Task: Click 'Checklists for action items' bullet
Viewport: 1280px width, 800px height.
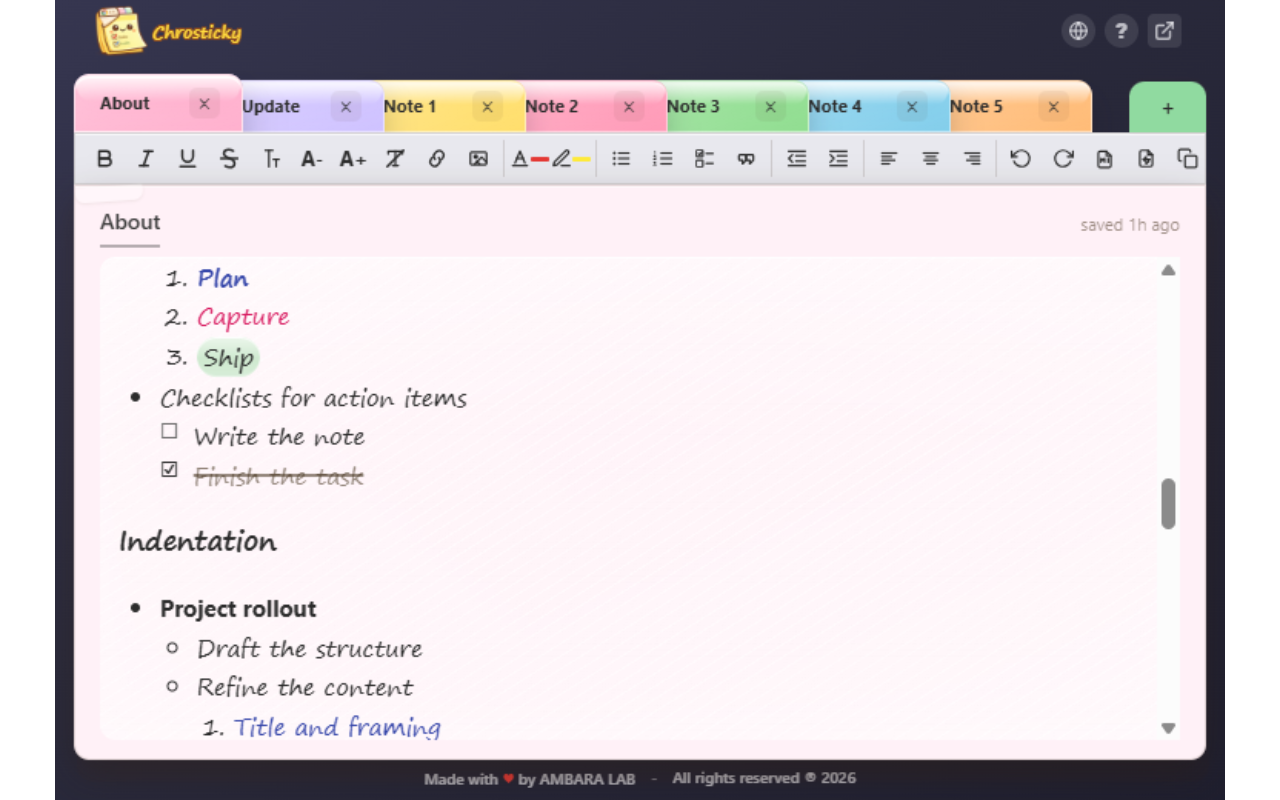Action: 313,398
